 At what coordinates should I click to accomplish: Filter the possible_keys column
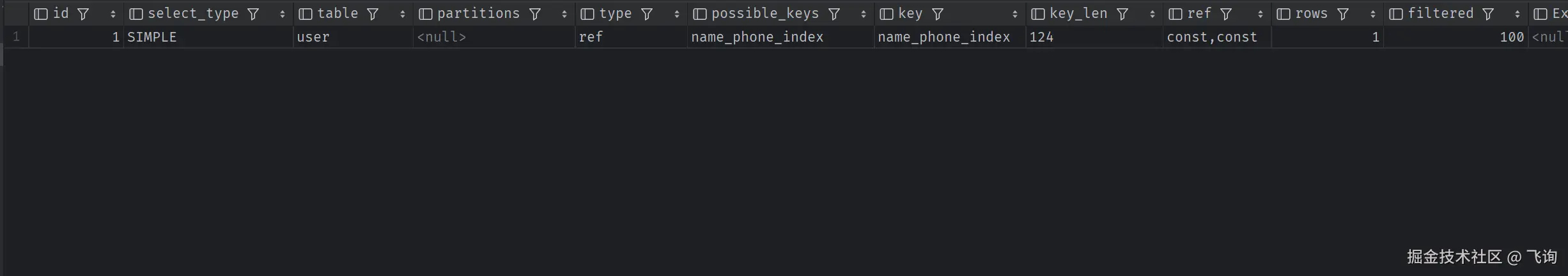(834, 13)
